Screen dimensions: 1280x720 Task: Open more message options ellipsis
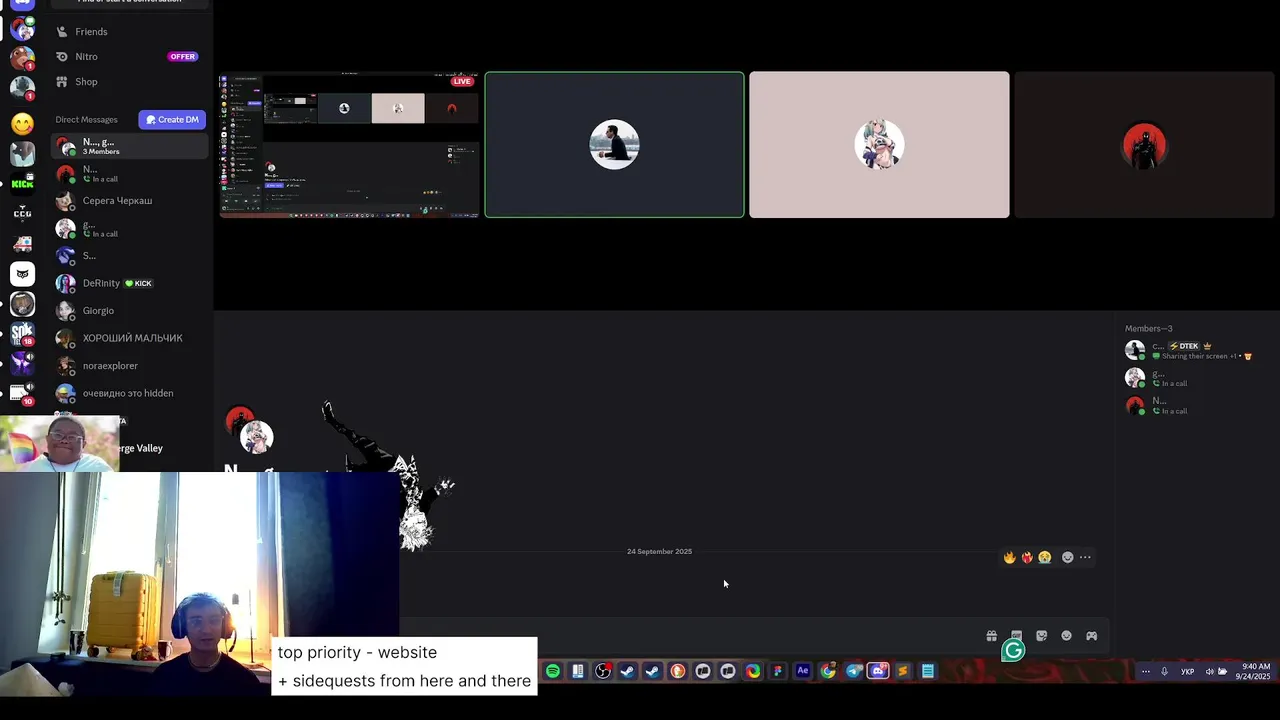[1085, 558]
